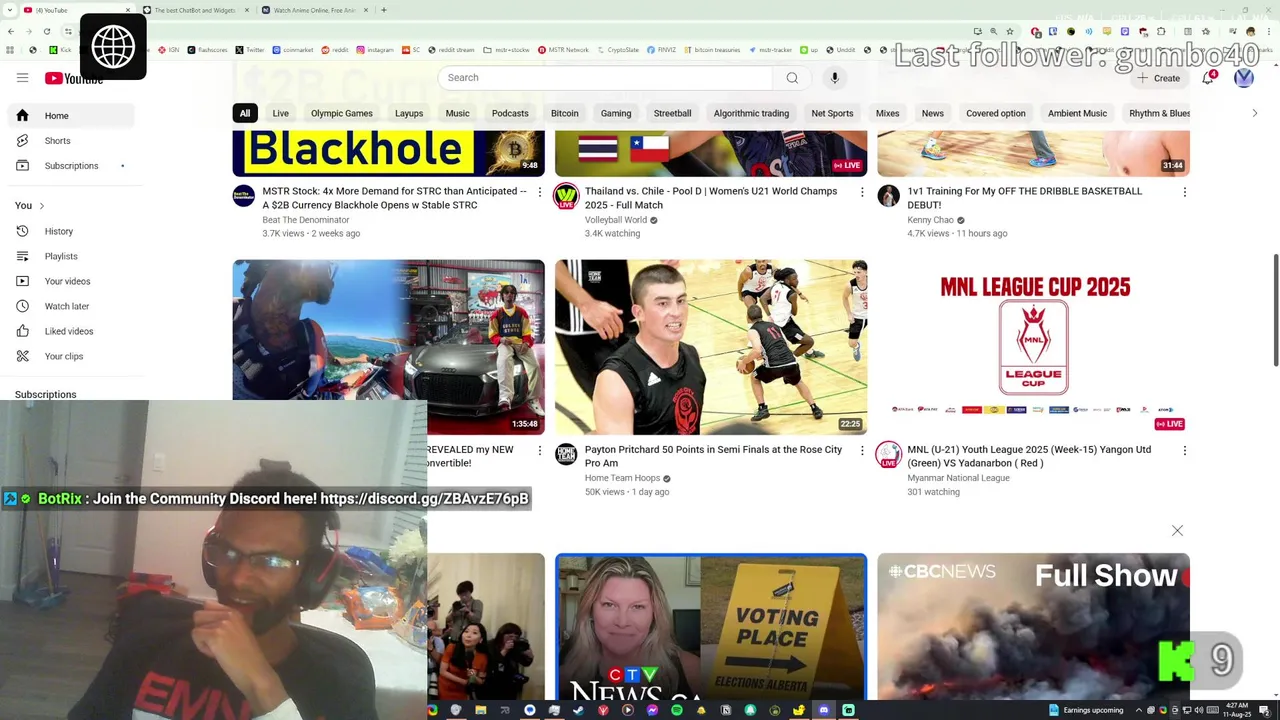Open Volleyball World channel avatar
Image resolution: width=1280 pixels, height=720 pixels.
point(566,196)
